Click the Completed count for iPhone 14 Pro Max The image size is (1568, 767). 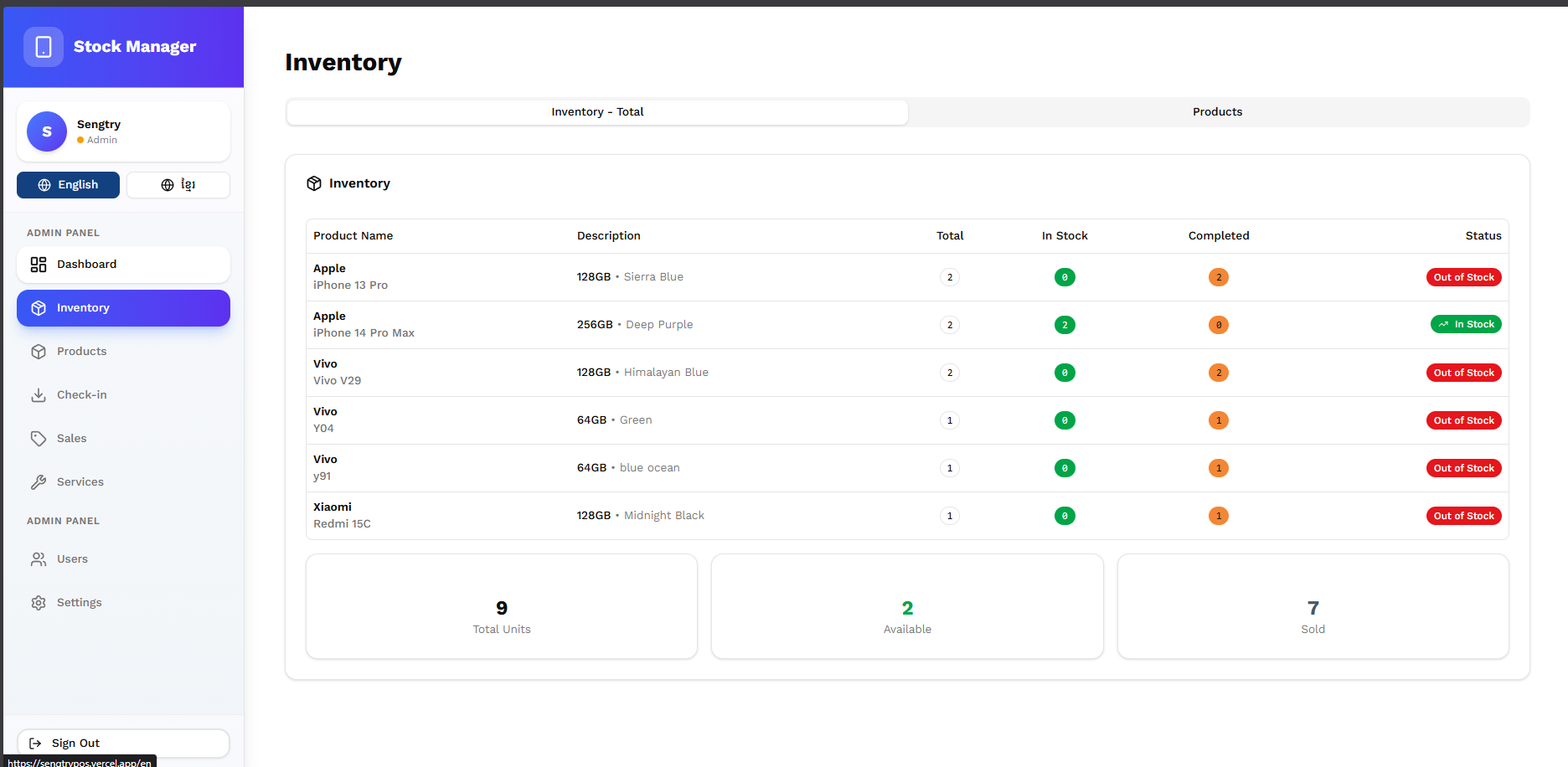tap(1219, 325)
